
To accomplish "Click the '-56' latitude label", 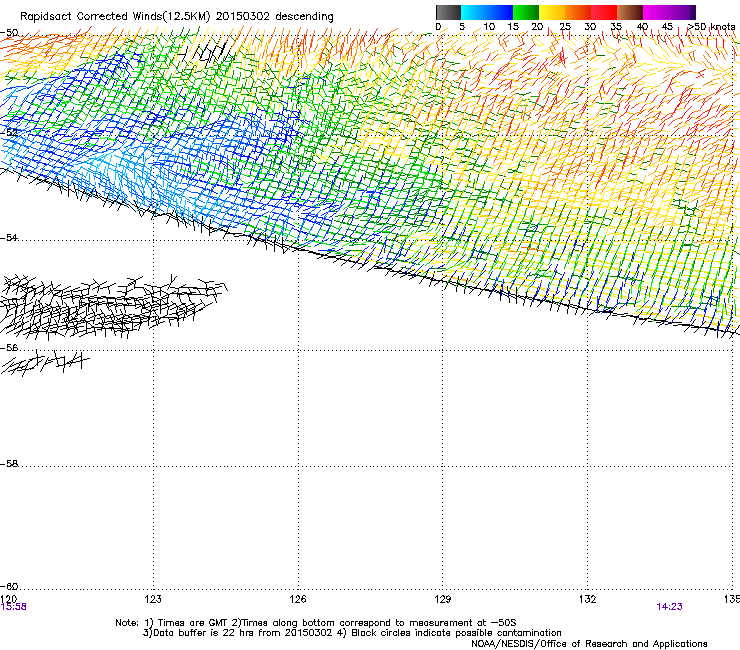I will coord(9,347).
